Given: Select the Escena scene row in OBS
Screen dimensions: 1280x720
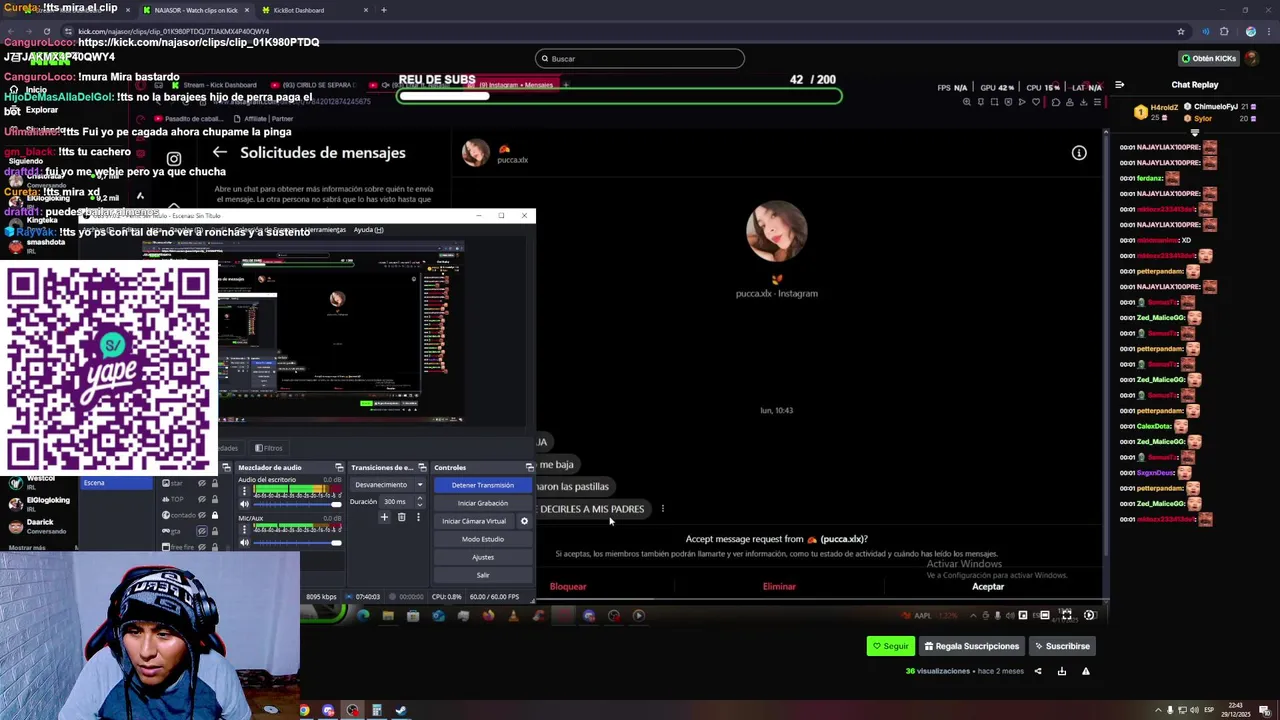Looking at the screenshot, I should point(119,483).
